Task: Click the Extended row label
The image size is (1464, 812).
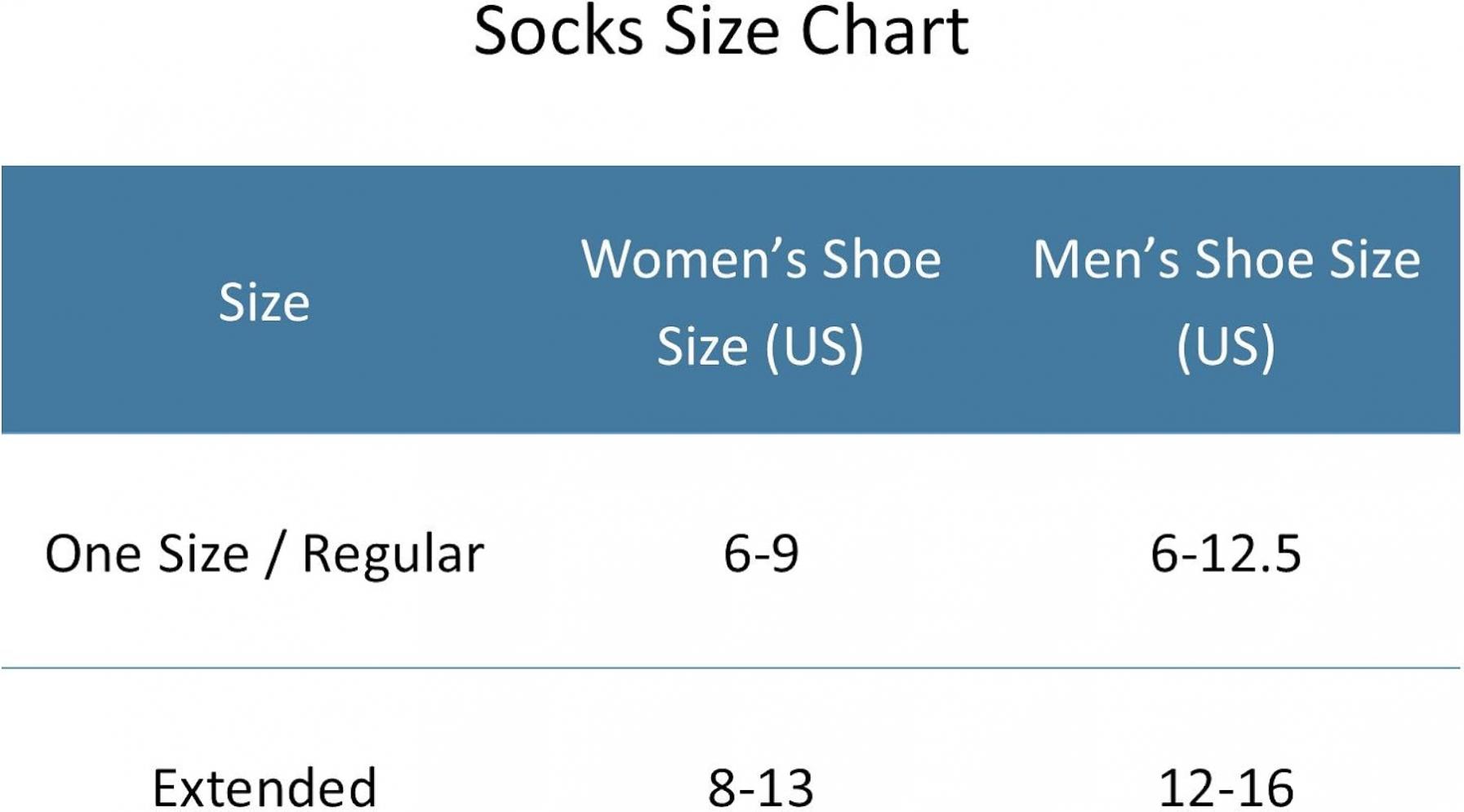Action: pyautogui.click(x=265, y=788)
